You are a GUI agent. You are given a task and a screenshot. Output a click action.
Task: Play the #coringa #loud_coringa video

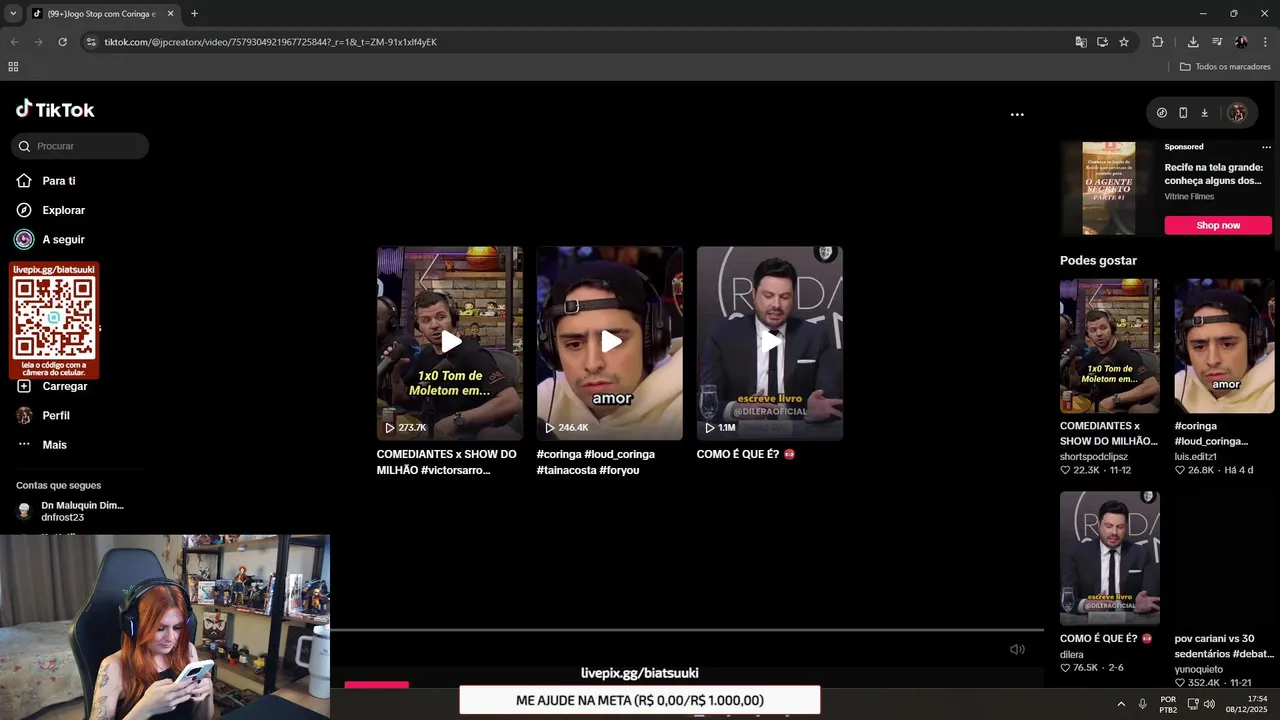pyautogui.click(x=610, y=342)
